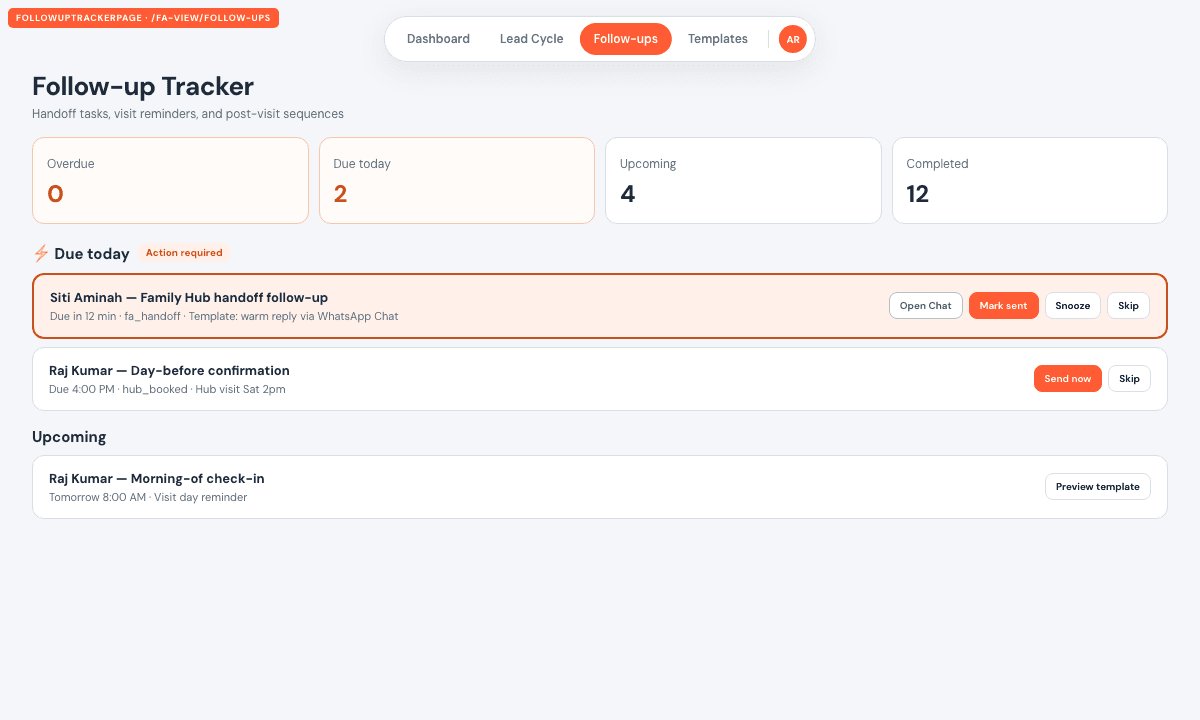
Task: Click the 'Due 4:00 PM · hub_booked' detail line
Action: click(x=167, y=389)
